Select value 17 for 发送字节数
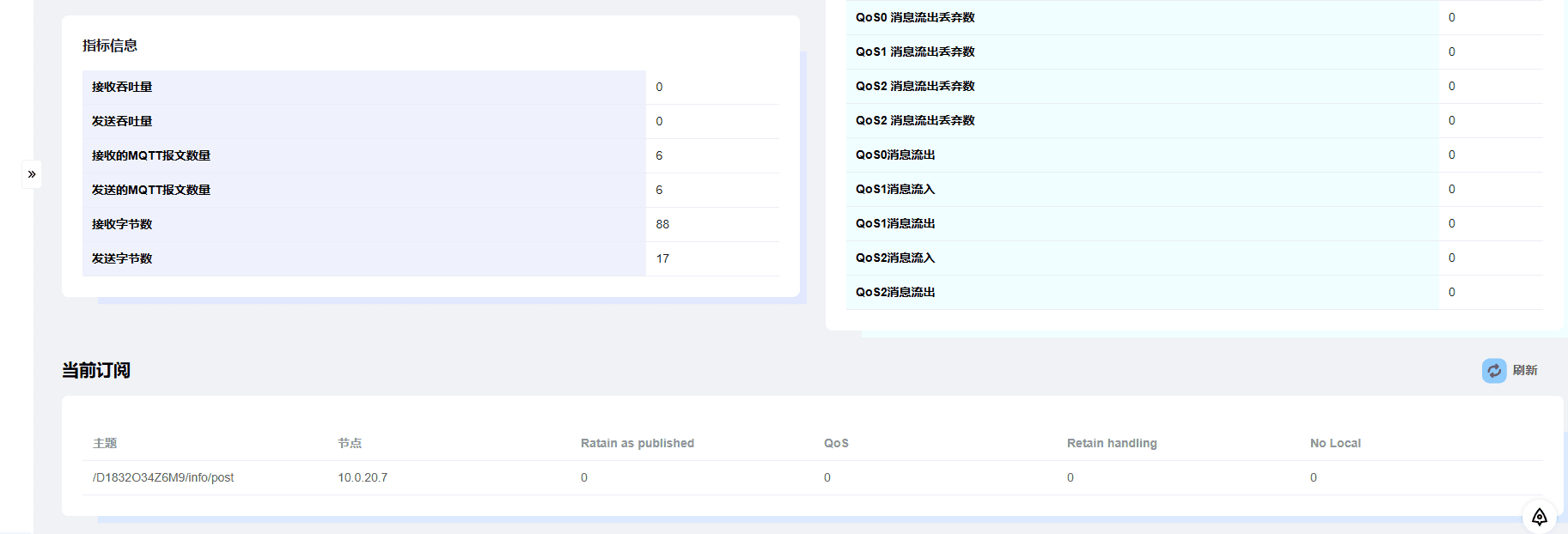Viewport: 1568px width, 534px height. 662,258
